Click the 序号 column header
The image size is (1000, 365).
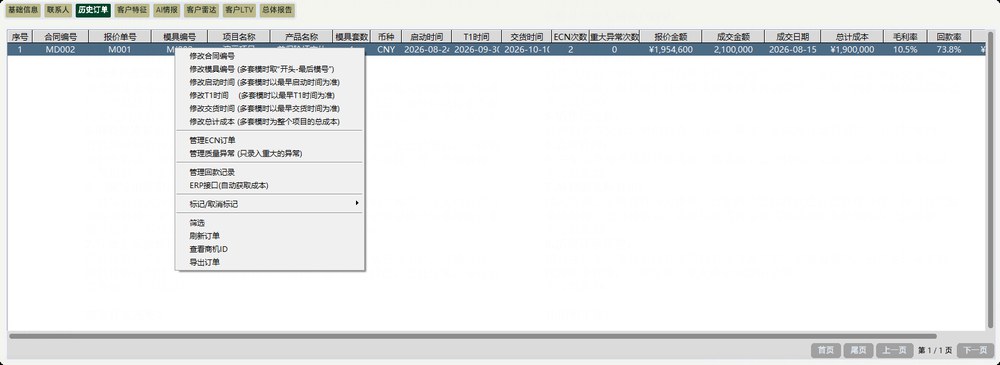point(20,37)
